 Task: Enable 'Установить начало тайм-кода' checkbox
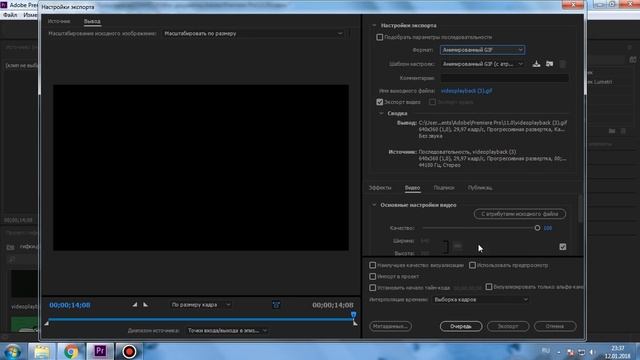pos(373,288)
